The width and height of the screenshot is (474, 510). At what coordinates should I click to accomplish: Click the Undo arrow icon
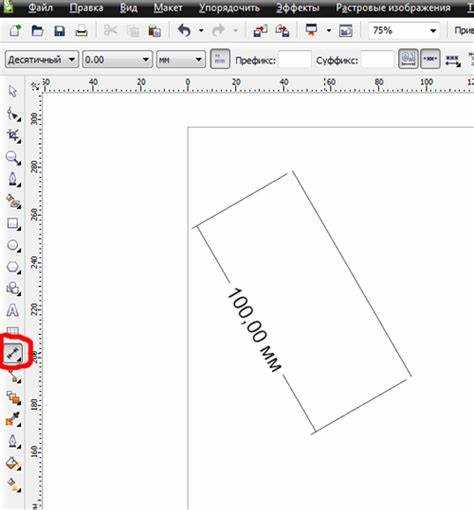tap(184, 31)
